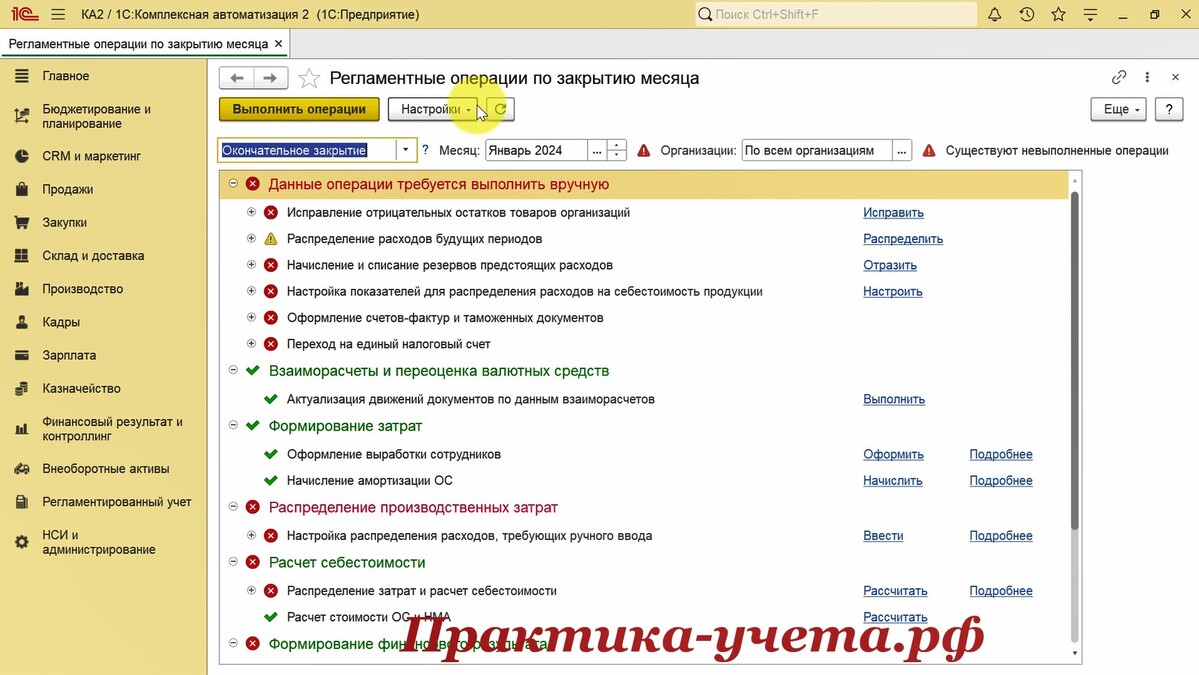Click the Отразить link
Viewport: 1199px width, 675px height.
point(890,265)
